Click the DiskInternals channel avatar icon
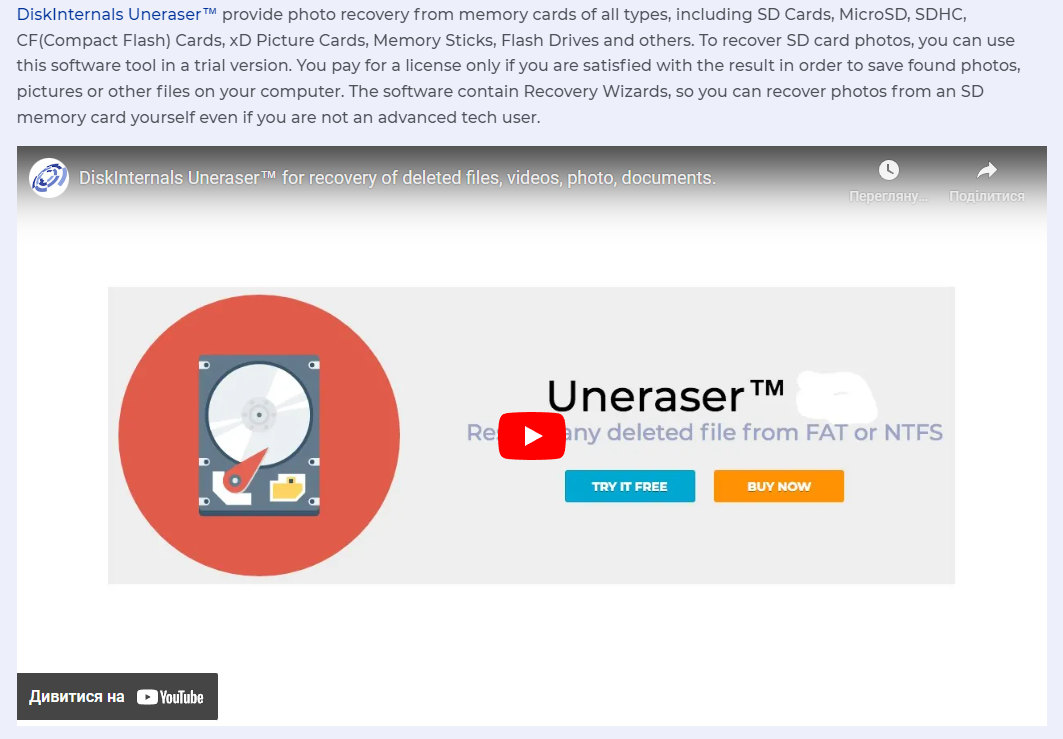The height and width of the screenshot is (739, 1063). [49, 178]
